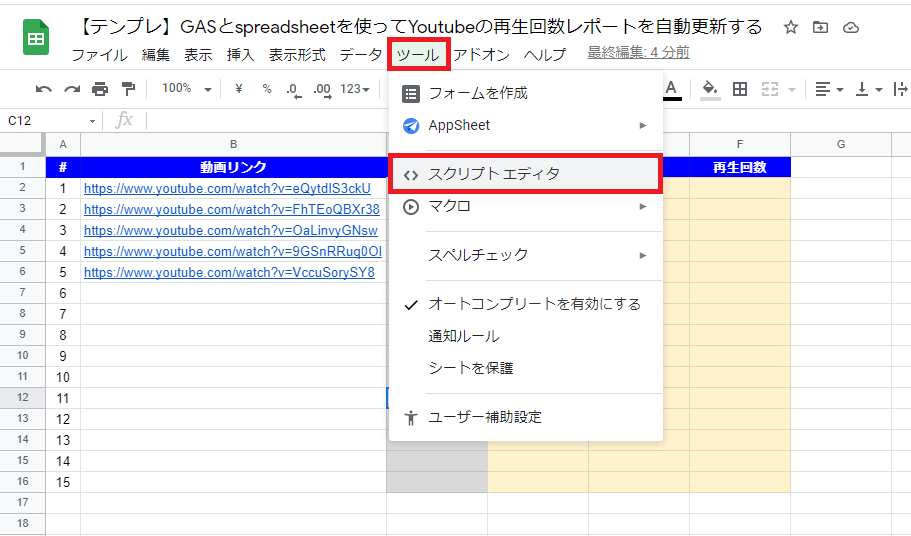Screen dimensions: 911x536
Task: Select row 17 header
Action: click(x=23, y=503)
